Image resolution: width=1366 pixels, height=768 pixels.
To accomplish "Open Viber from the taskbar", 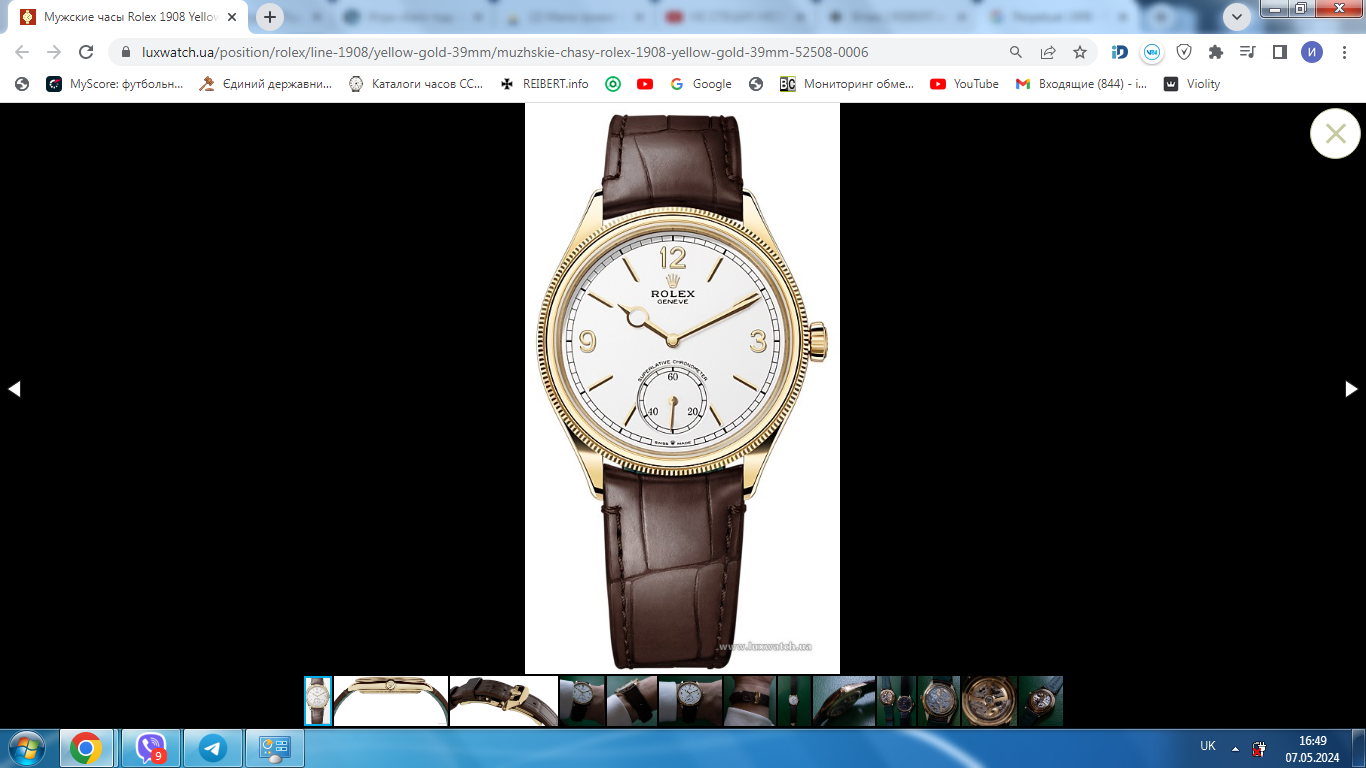I will click(150, 748).
